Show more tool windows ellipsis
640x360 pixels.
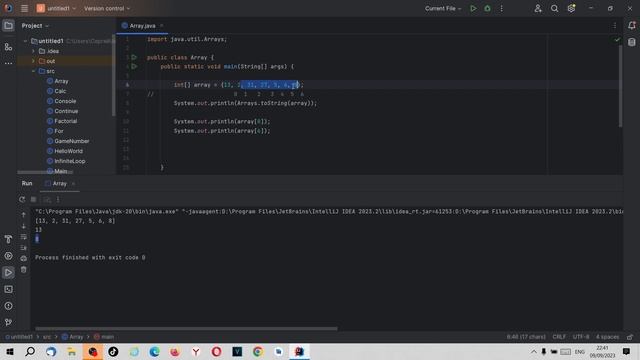point(8,63)
